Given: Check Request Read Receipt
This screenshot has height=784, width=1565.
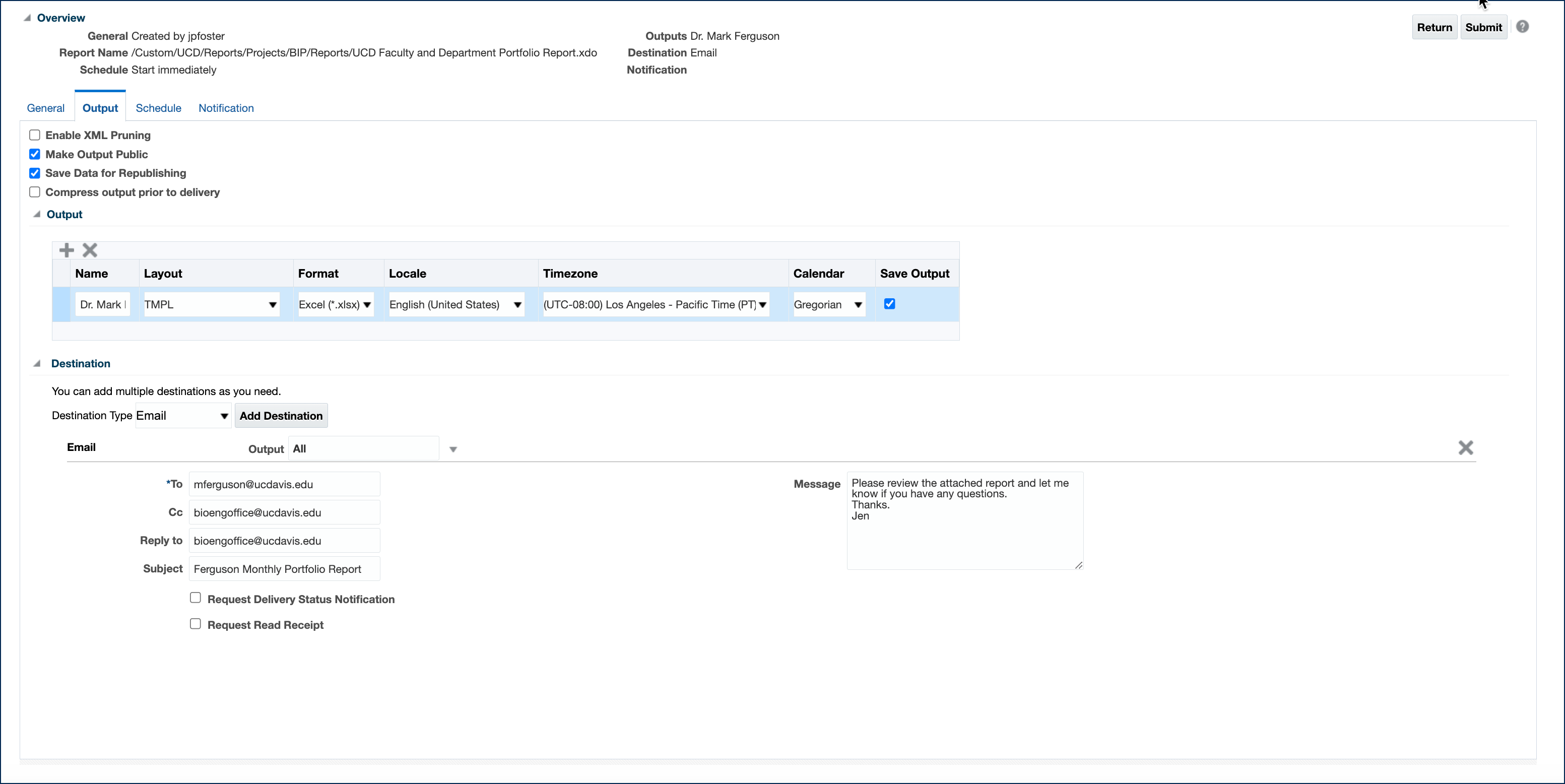Looking at the screenshot, I should point(195,624).
